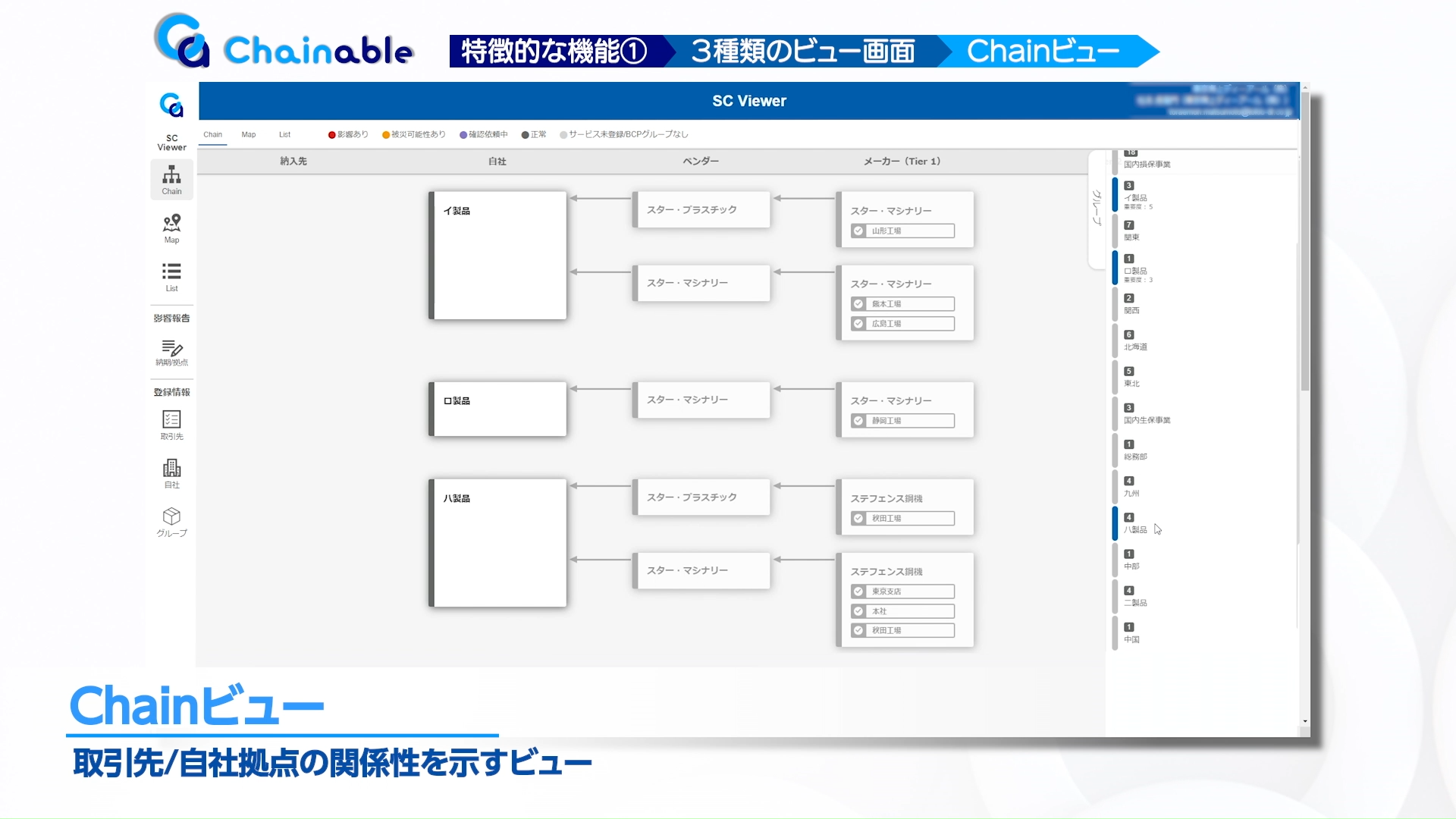Open the List view sidebar icon
Screen dimensions: 1456x819
(x=171, y=277)
